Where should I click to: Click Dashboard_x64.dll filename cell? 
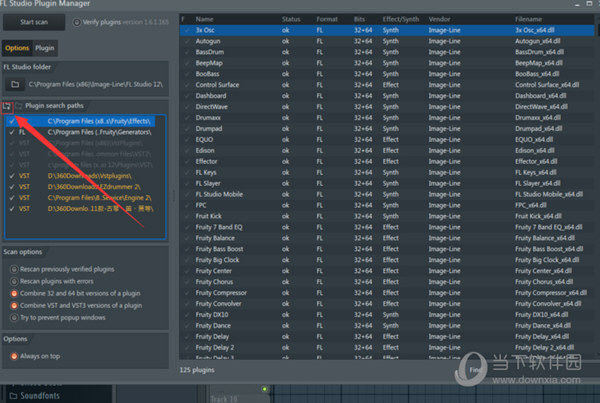[x=541, y=96]
